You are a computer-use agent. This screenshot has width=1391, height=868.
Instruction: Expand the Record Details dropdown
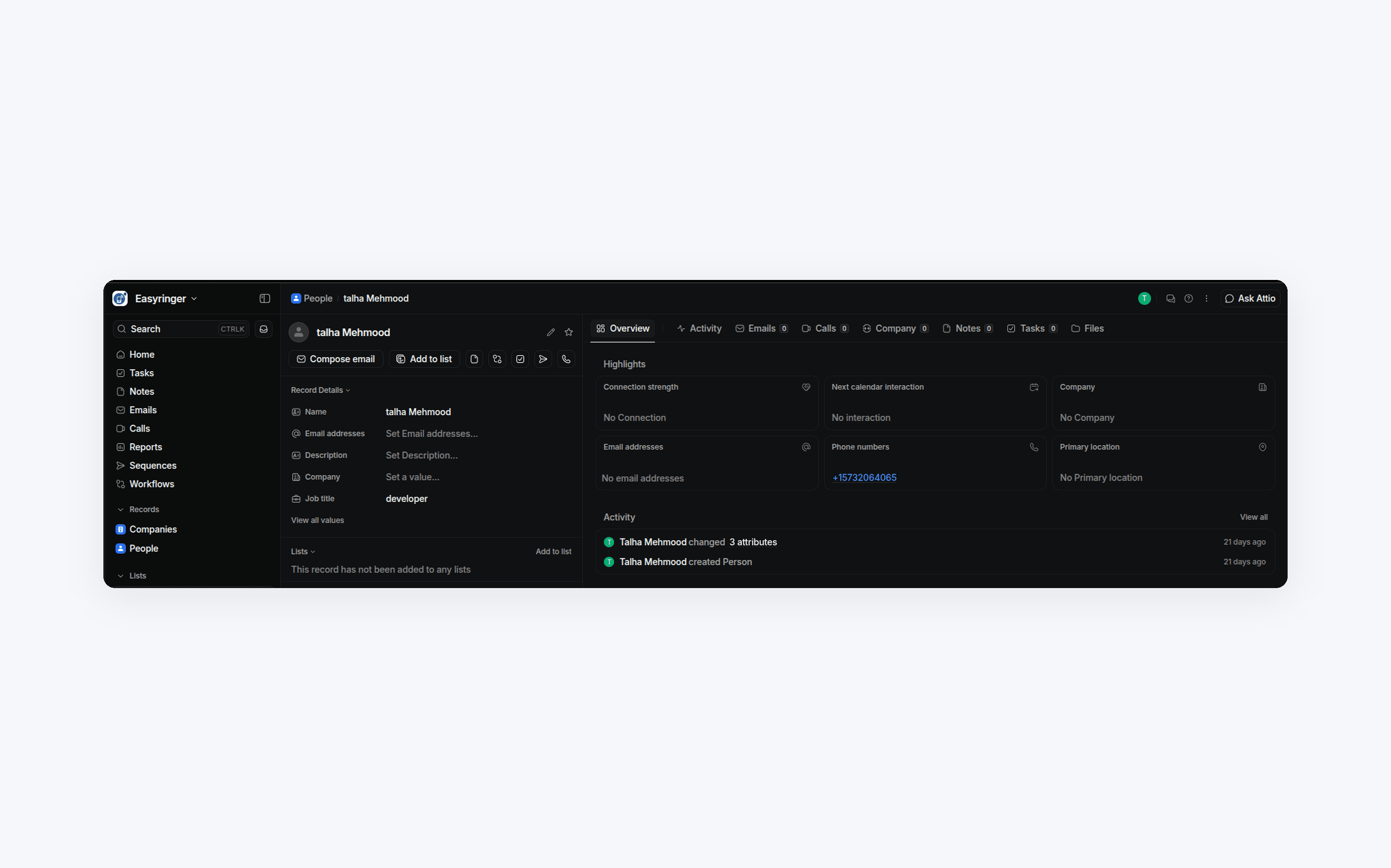point(320,390)
